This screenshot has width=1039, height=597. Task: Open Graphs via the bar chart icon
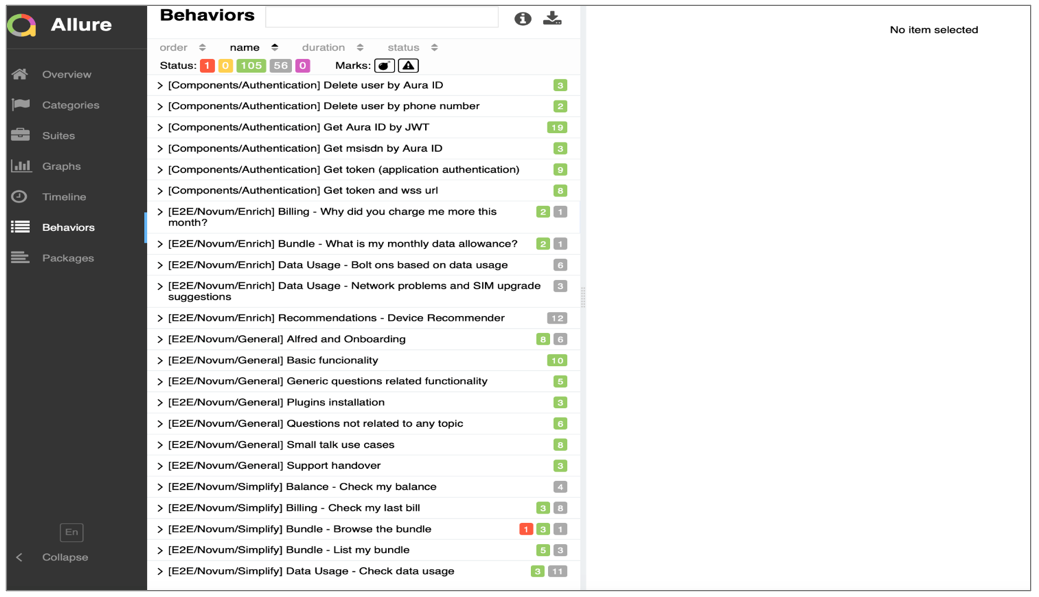[21, 166]
